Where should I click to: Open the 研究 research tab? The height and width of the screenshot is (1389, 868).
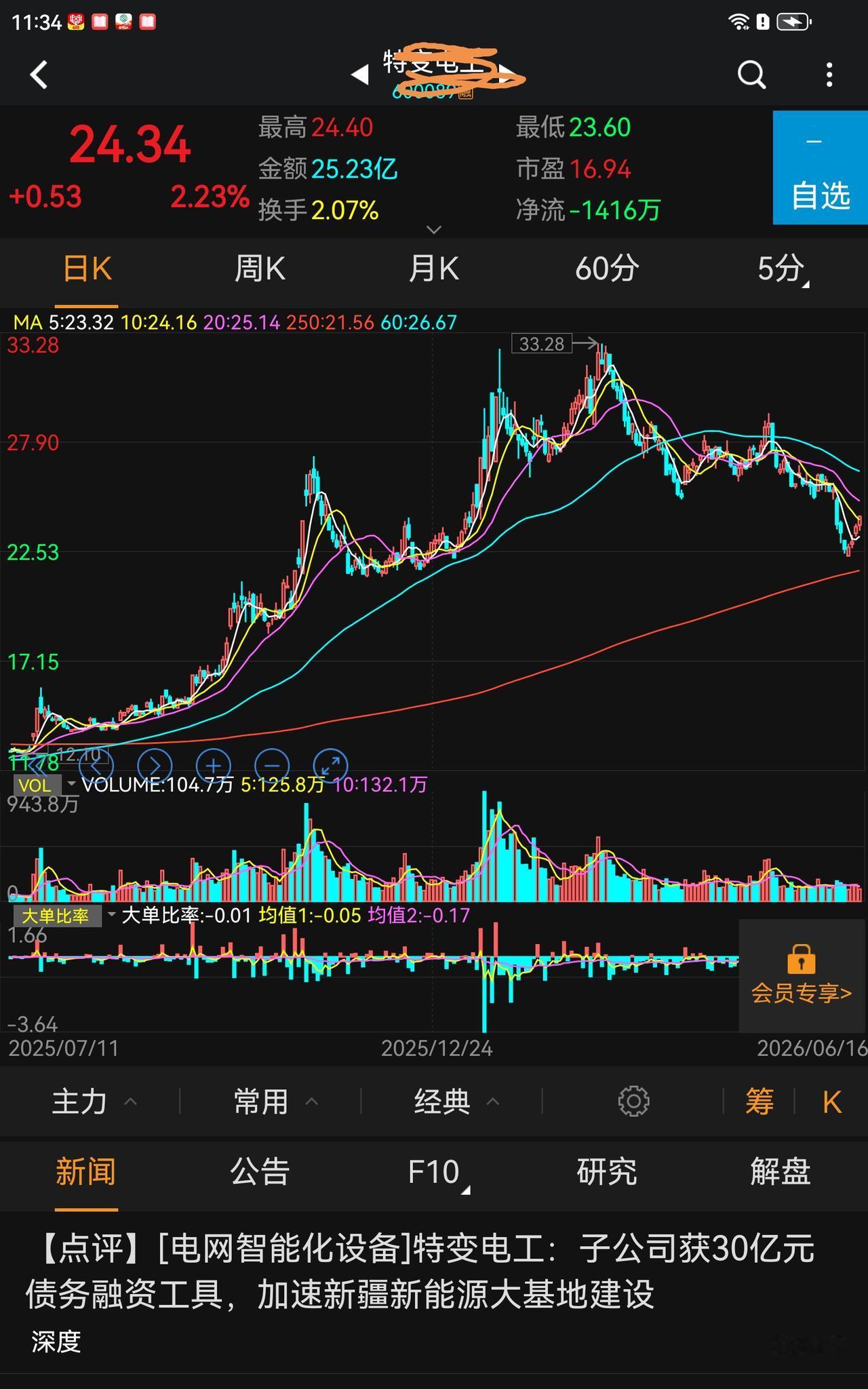[607, 1172]
